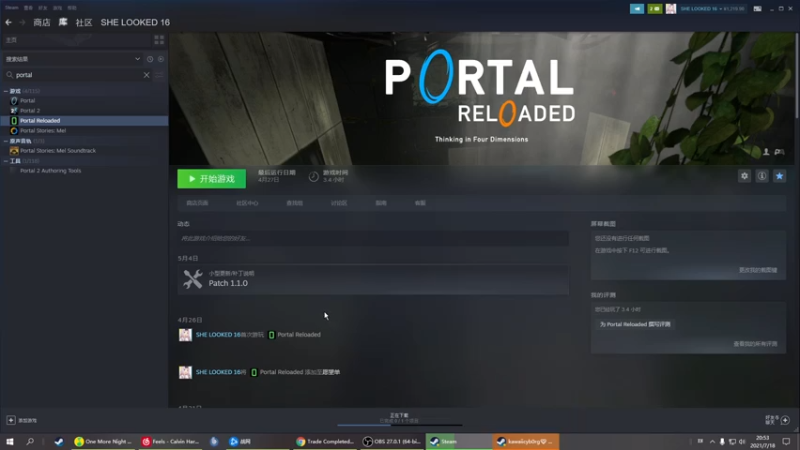Open the 社区中心 community hub link
This screenshot has width=800, height=450.
[x=247, y=203]
